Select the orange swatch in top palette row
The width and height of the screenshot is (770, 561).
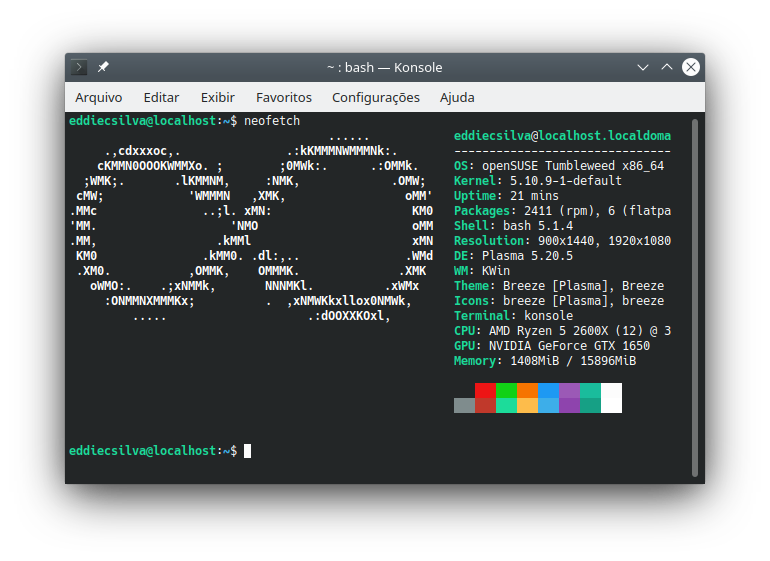pos(527,390)
